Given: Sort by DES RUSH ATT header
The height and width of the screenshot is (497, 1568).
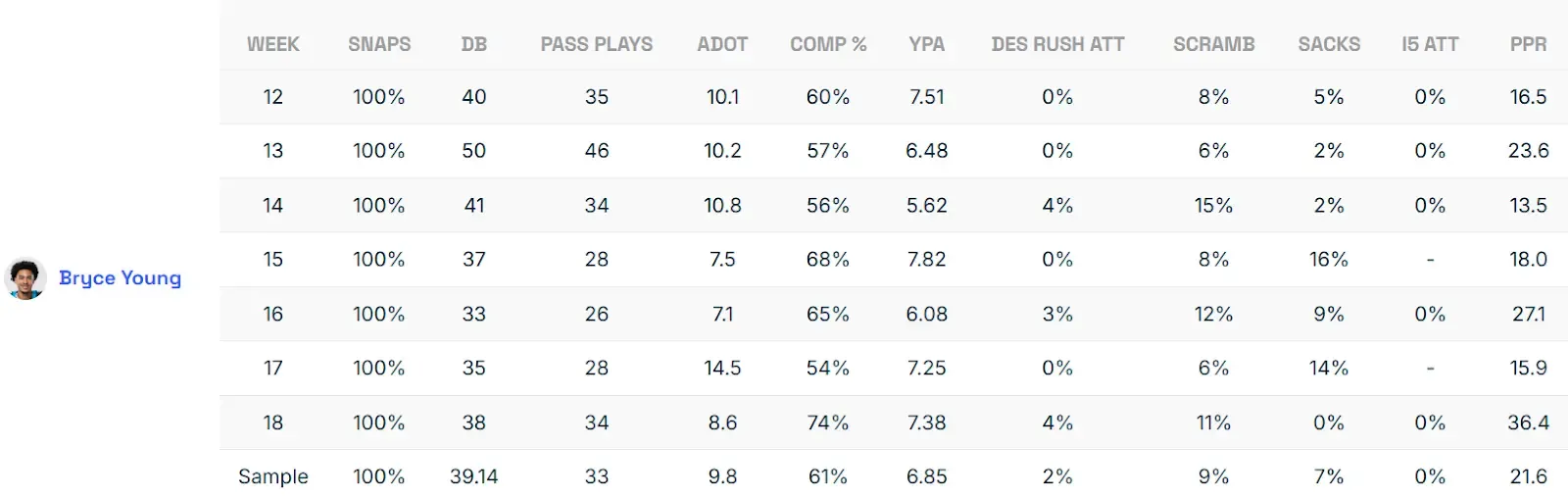Looking at the screenshot, I should click(x=1057, y=44).
